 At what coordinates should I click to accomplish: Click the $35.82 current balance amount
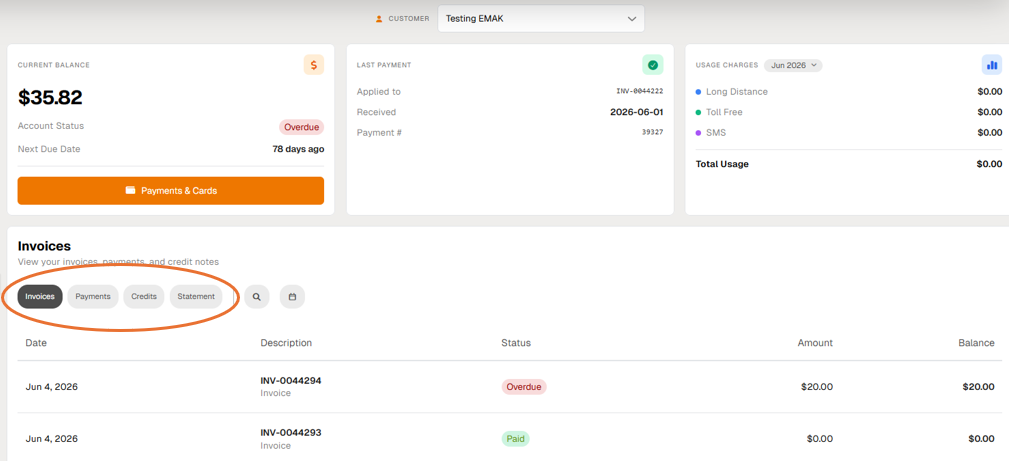coord(50,98)
